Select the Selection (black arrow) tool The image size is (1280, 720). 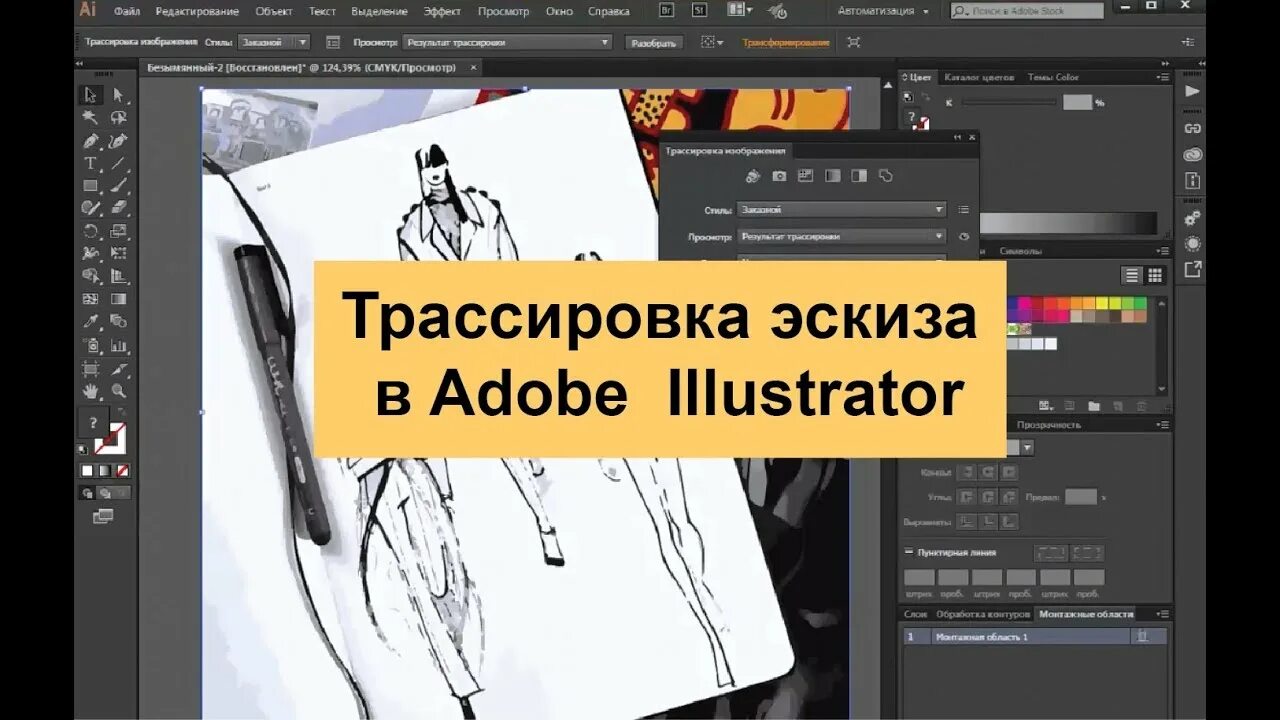pos(91,95)
